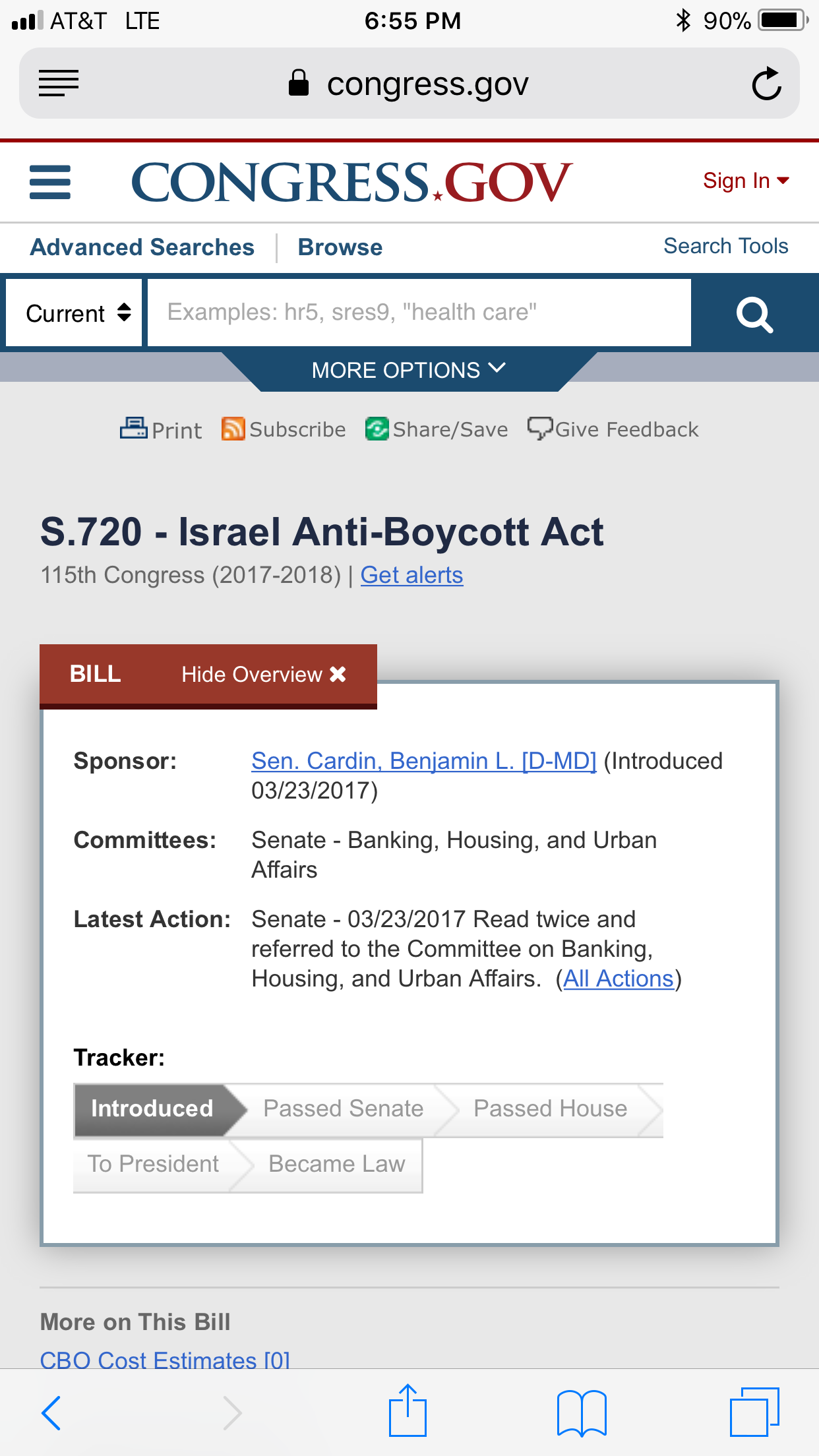Open the Sign In dropdown
This screenshot has width=819, height=1456.
(x=745, y=181)
